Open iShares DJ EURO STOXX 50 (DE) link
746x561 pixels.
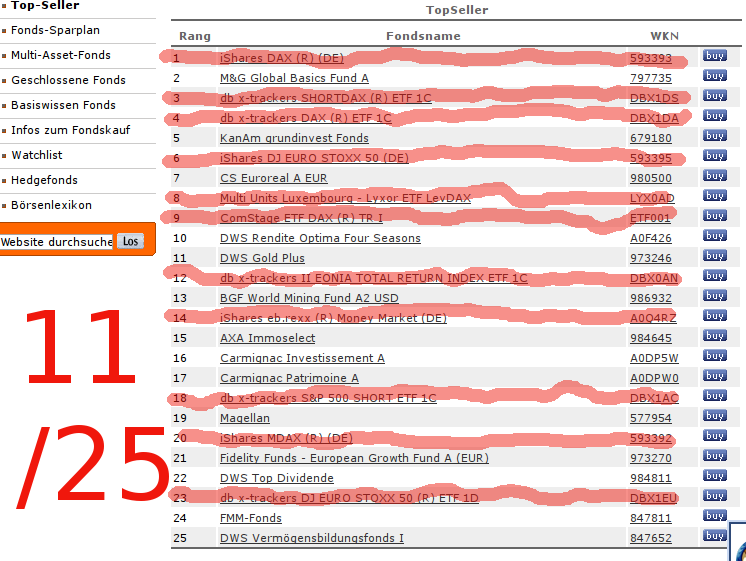pos(314,158)
